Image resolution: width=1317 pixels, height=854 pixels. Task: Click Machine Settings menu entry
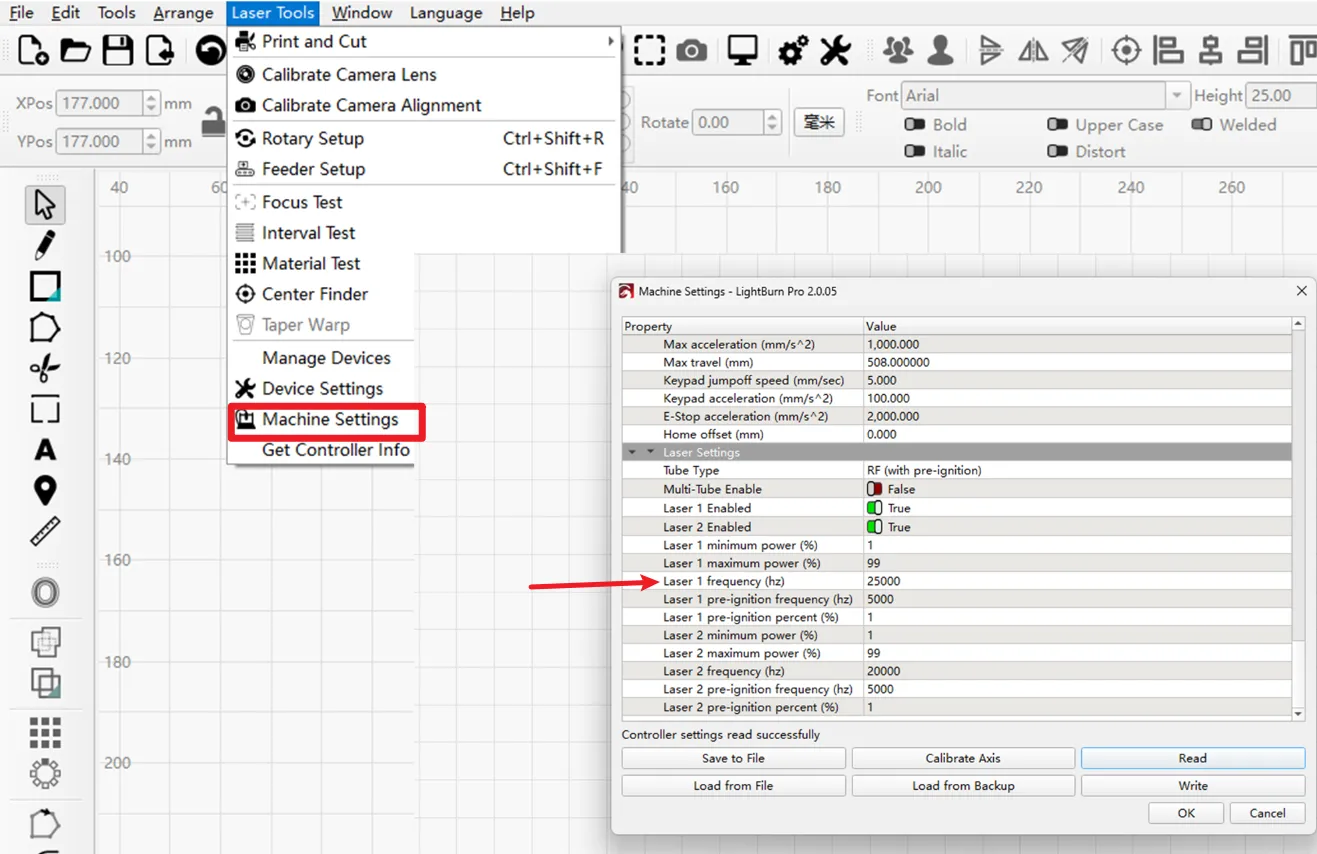(329, 420)
